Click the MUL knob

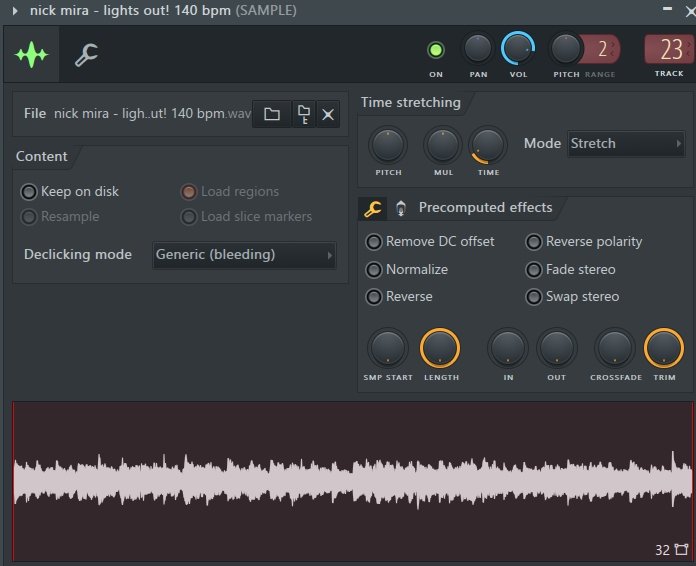443,146
